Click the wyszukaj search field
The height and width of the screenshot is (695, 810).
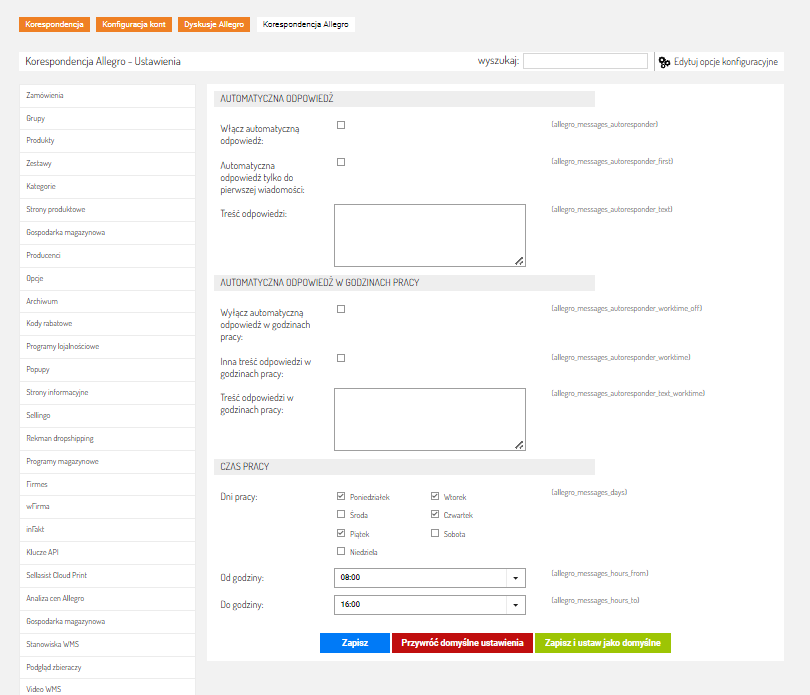585,61
